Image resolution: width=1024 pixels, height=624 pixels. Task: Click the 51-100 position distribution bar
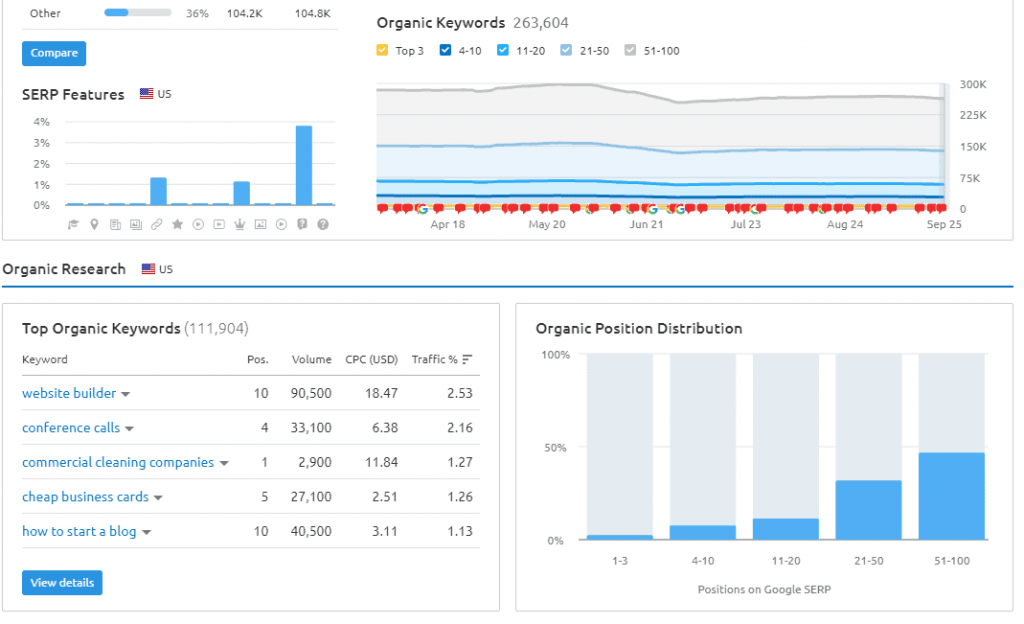tap(952, 496)
